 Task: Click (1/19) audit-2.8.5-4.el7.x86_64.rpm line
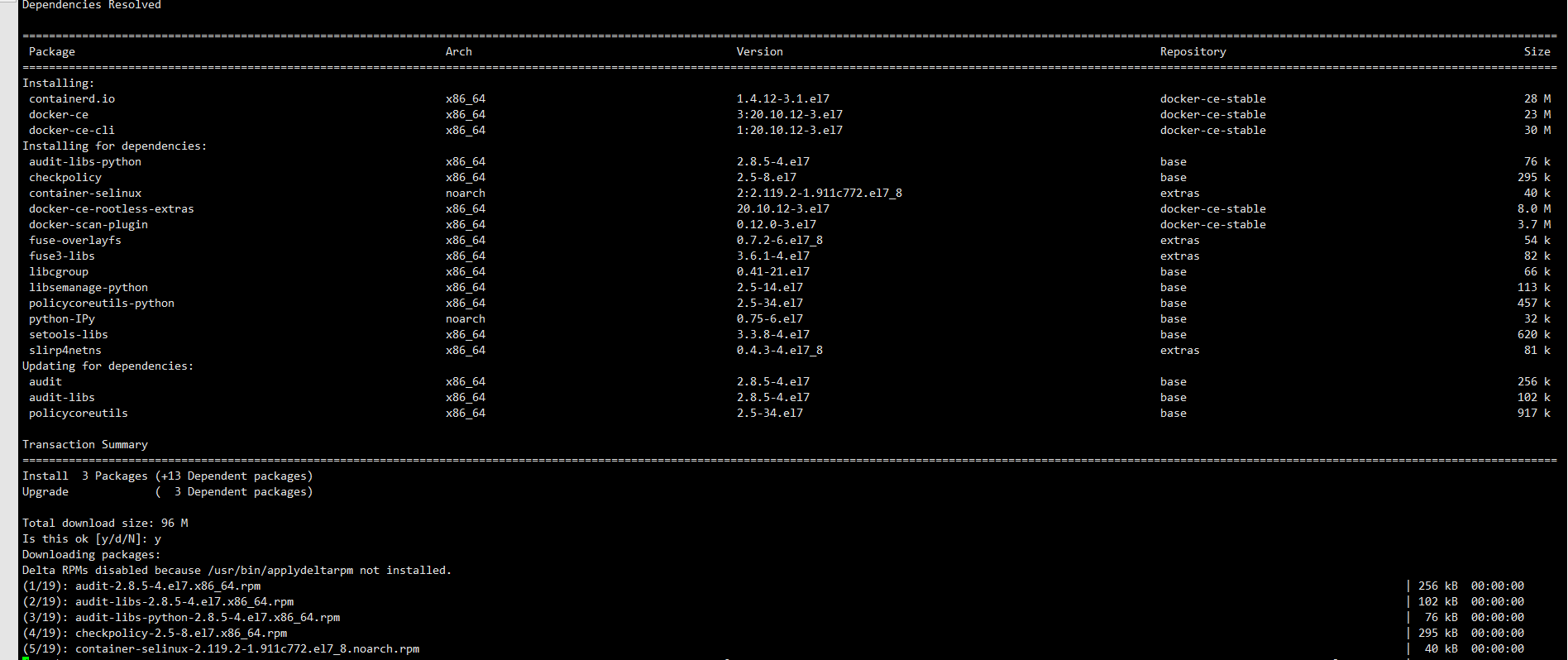coord(141,586)
